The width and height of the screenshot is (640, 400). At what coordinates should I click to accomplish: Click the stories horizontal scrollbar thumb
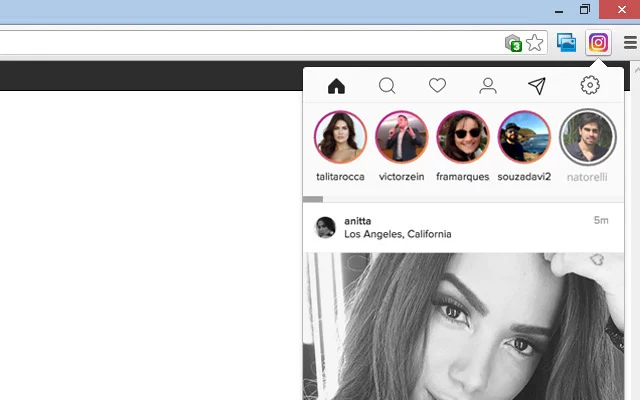pos(313,199)
